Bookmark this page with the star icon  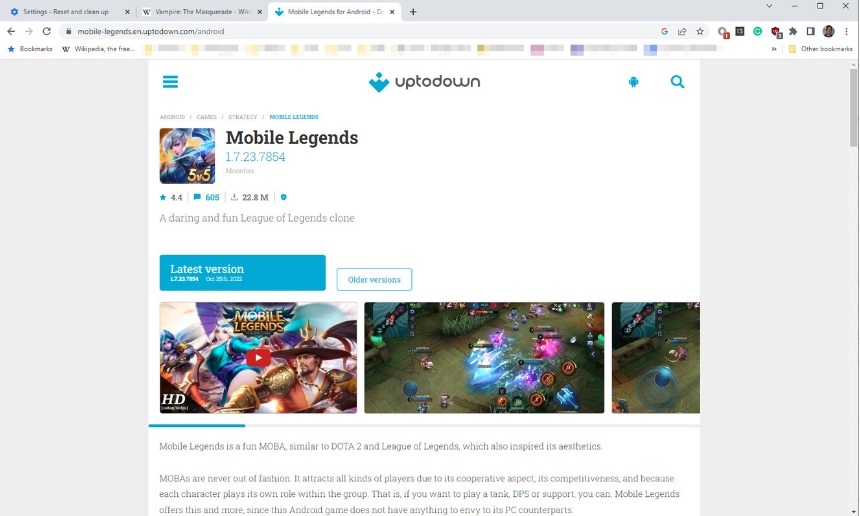point(700,31)
